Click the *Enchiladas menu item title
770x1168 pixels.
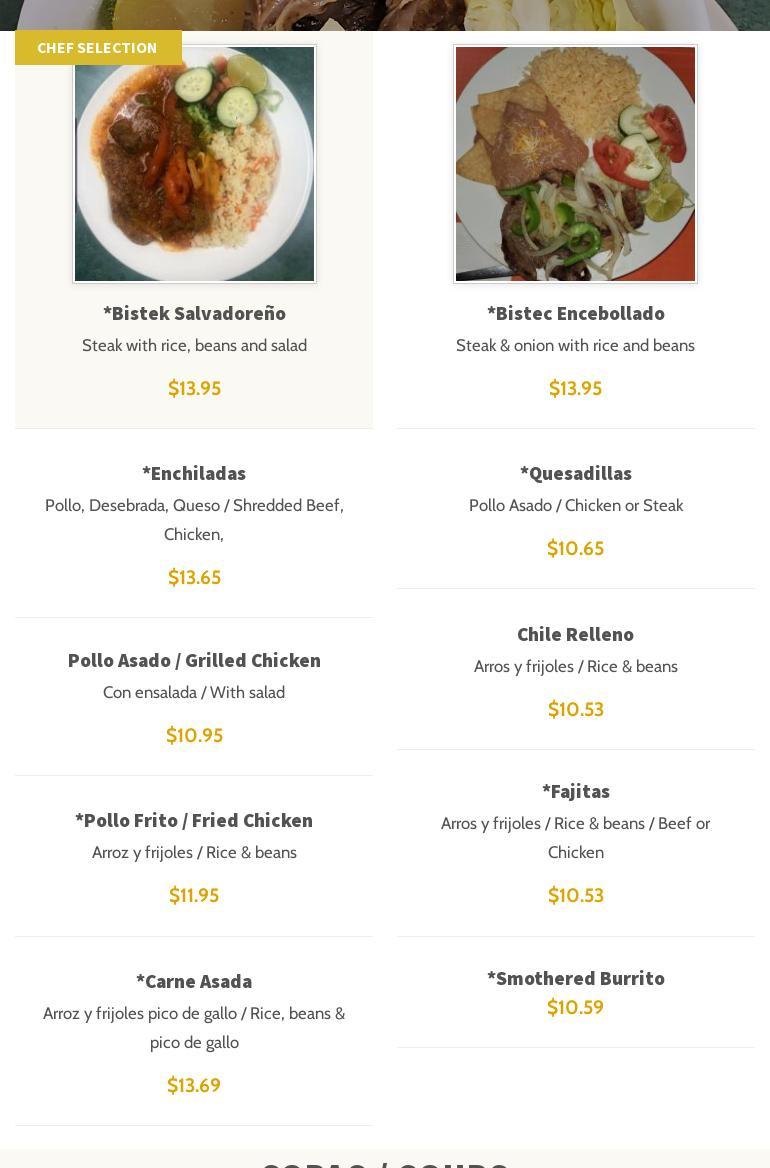(194, 473)
